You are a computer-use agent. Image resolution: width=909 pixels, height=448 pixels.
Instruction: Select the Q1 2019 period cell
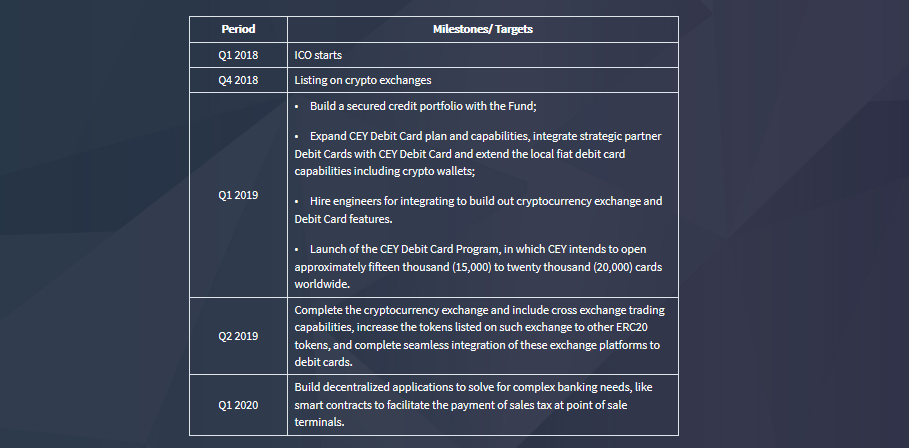(238, 195)
